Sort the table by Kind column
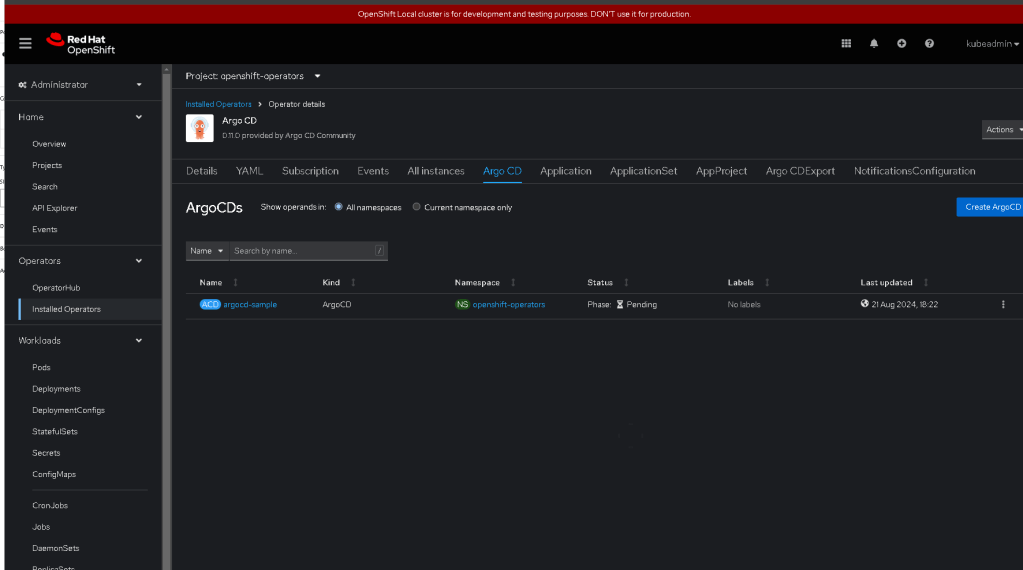The height and width of the screenshot is (570, 1023). tap(353, 282)
